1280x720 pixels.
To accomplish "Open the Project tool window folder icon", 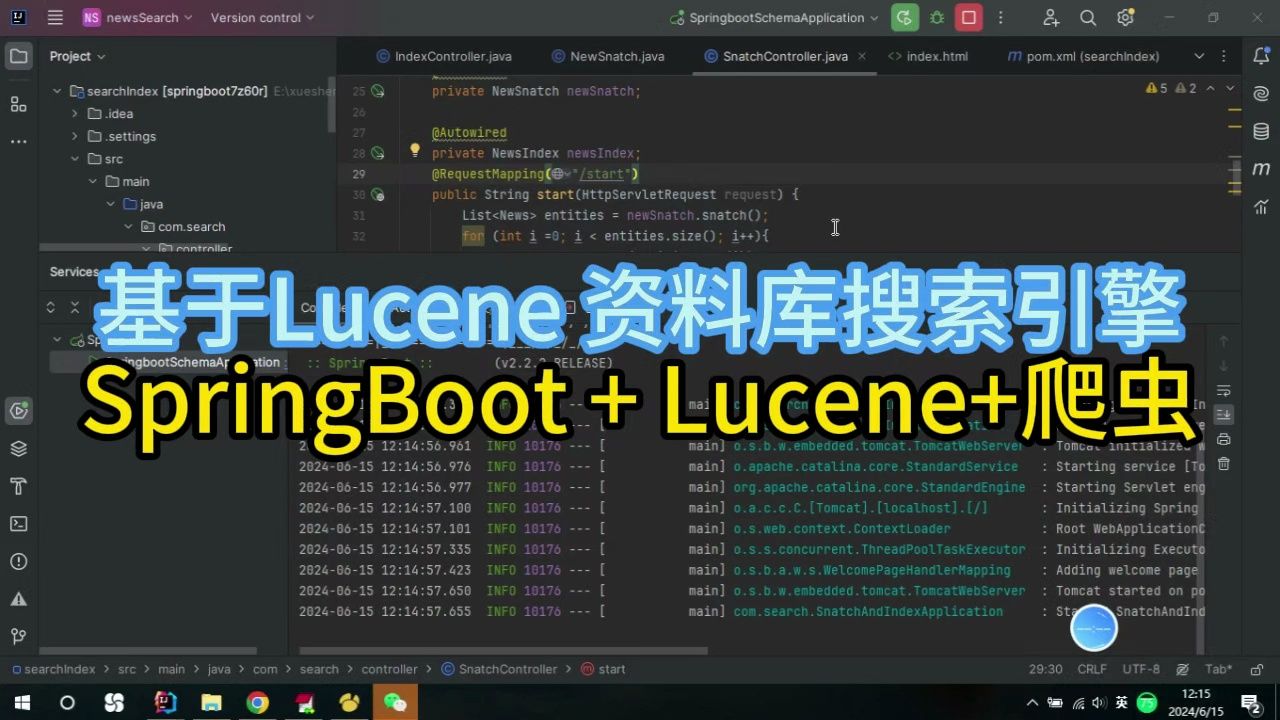I will click(x=18, y=56).
